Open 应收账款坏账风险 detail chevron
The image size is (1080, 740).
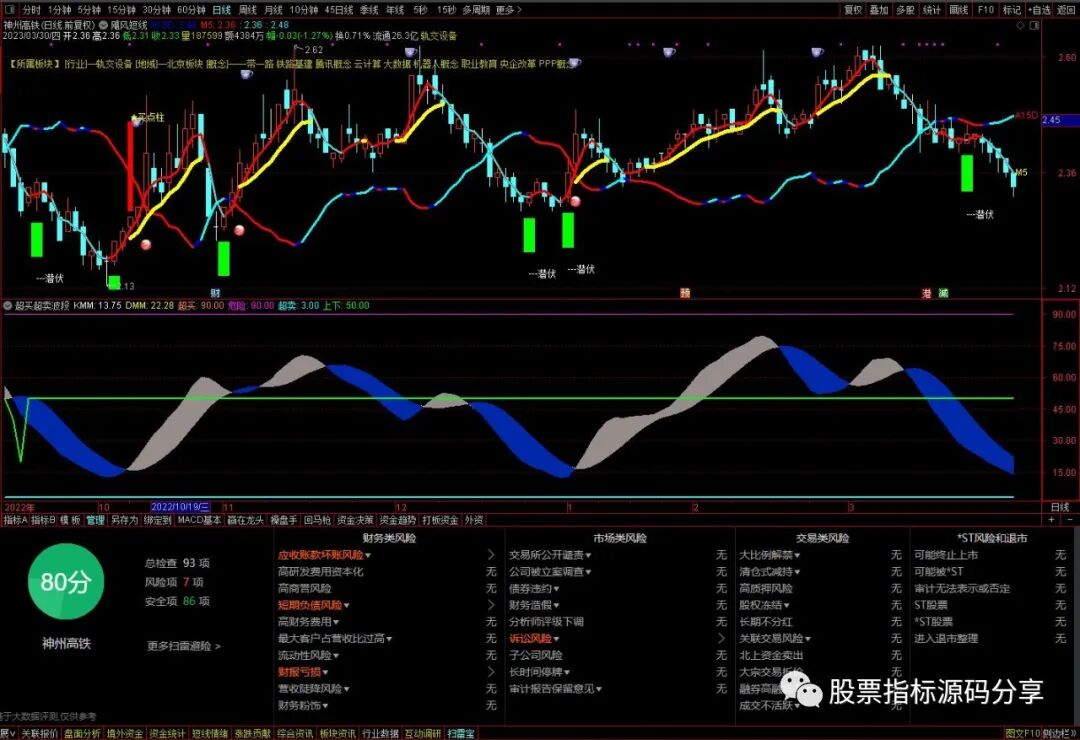point(491,555)
